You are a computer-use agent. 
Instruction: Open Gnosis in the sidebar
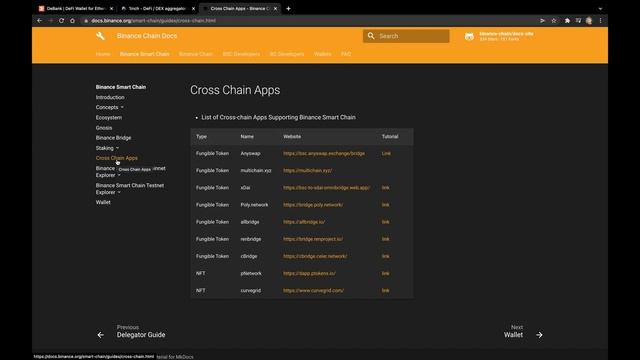[104, 128]
